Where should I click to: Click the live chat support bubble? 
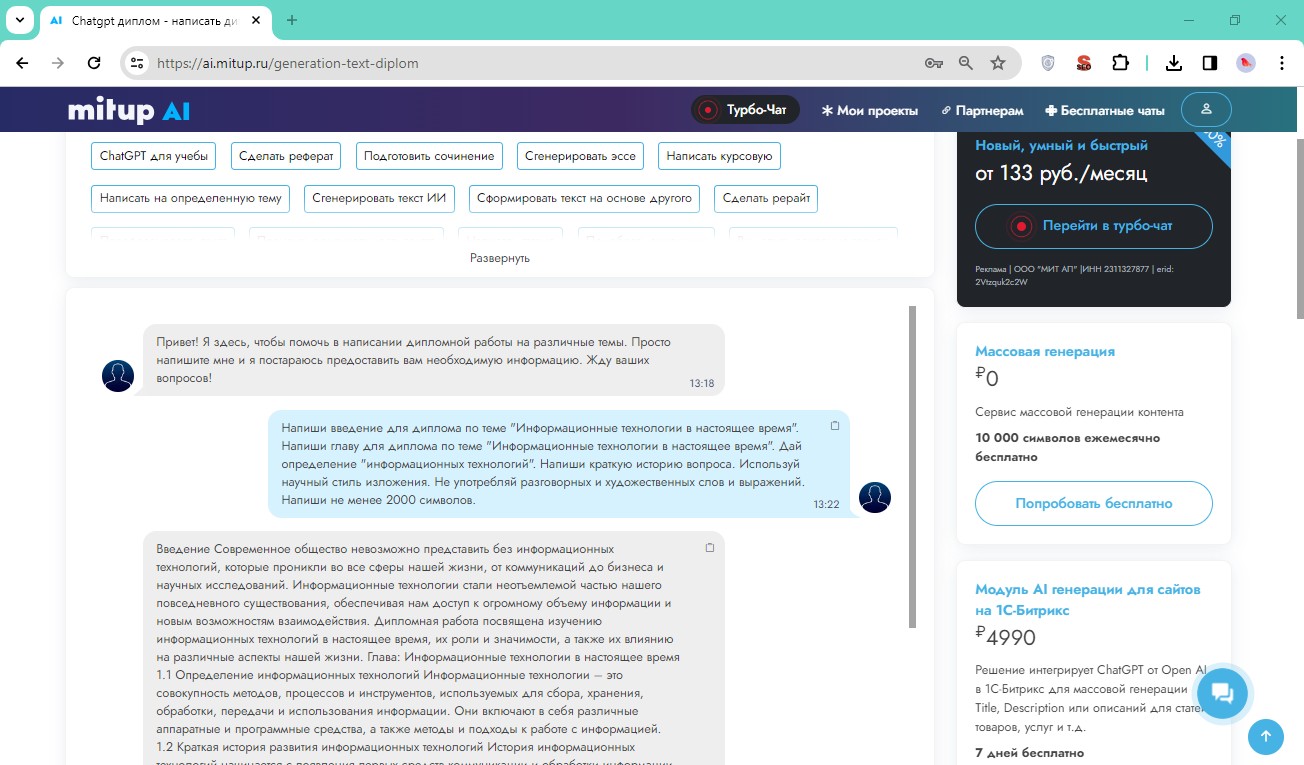[1222, 692]
